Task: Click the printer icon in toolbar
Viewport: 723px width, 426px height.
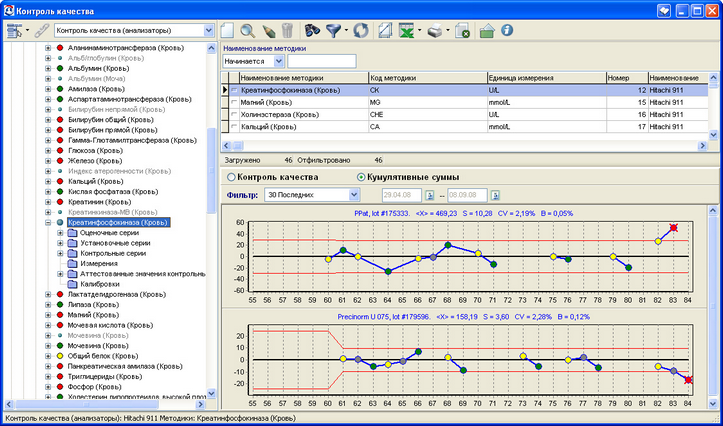Action: (x=436, y=31)
